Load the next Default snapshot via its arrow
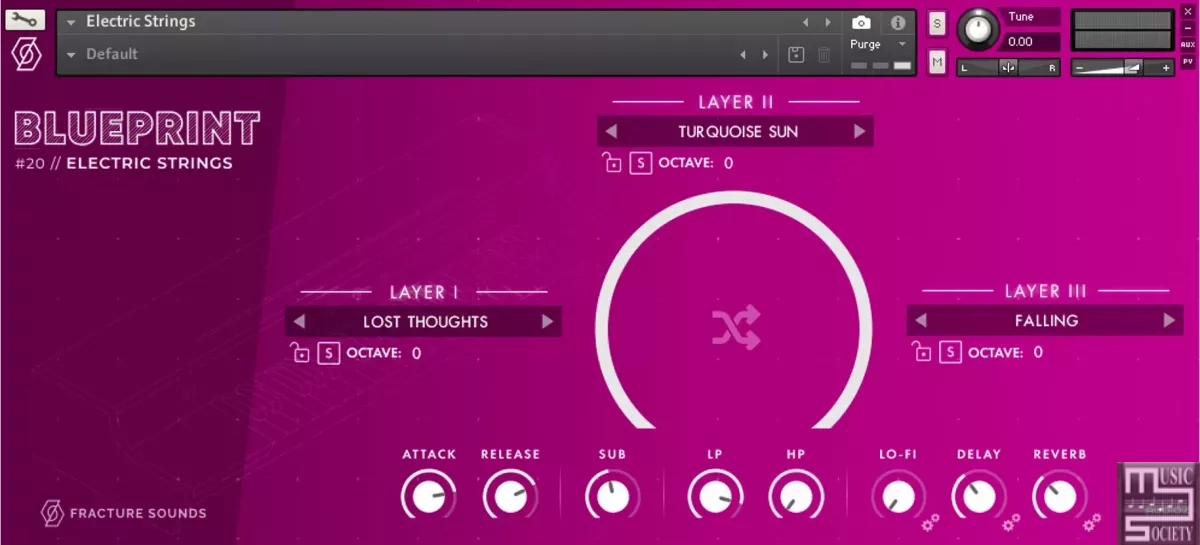The height and width of the screenshot is (545, 1200). pyautogui.click(x=766, y=55)
